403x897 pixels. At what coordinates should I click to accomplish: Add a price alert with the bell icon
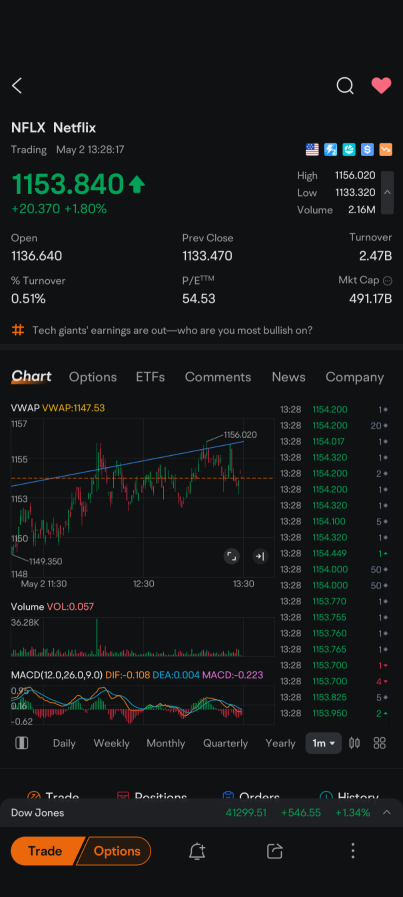pyautogui.click(x=197, y=851)
